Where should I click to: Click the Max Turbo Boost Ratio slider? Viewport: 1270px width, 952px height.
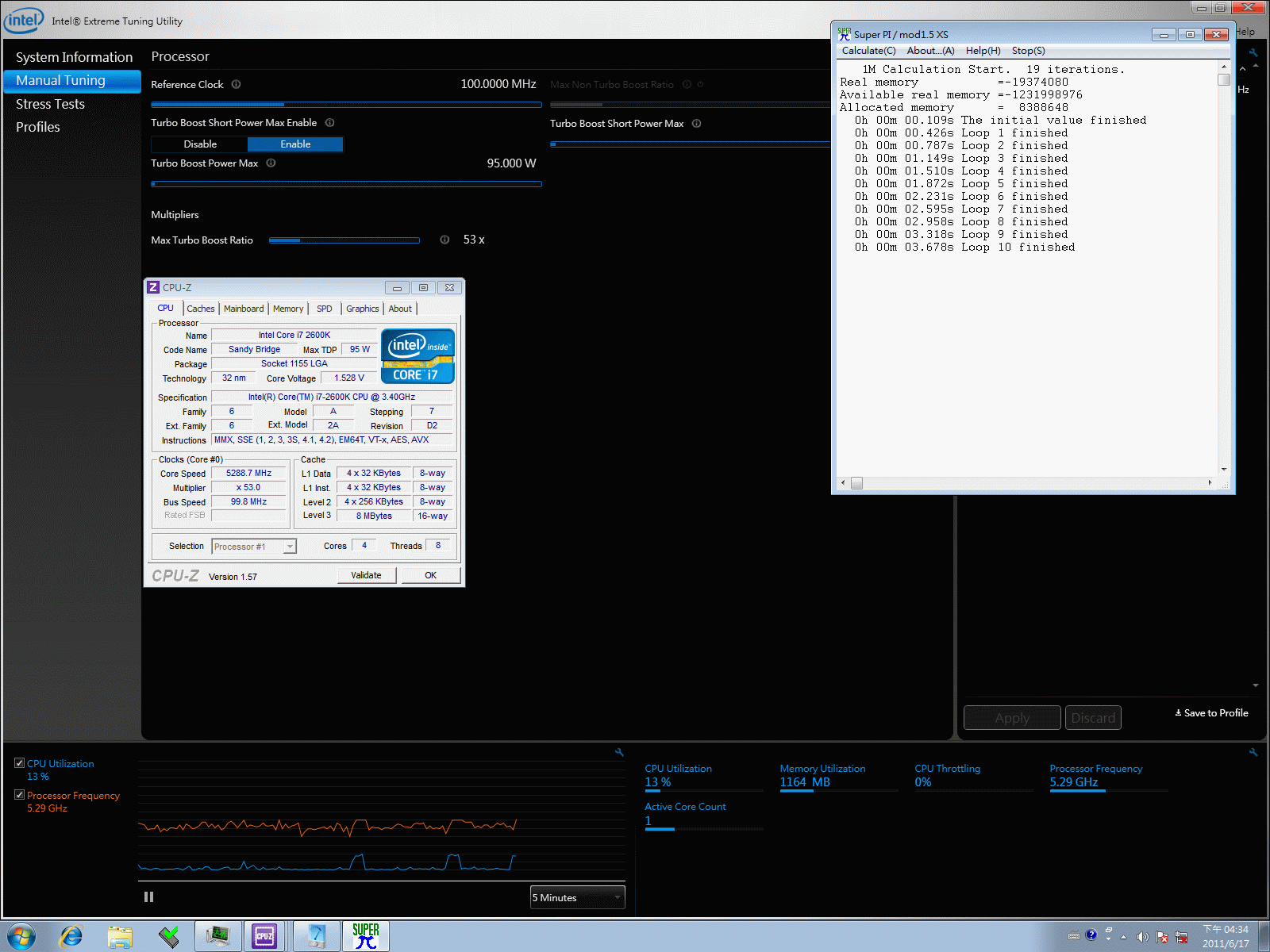344,240
